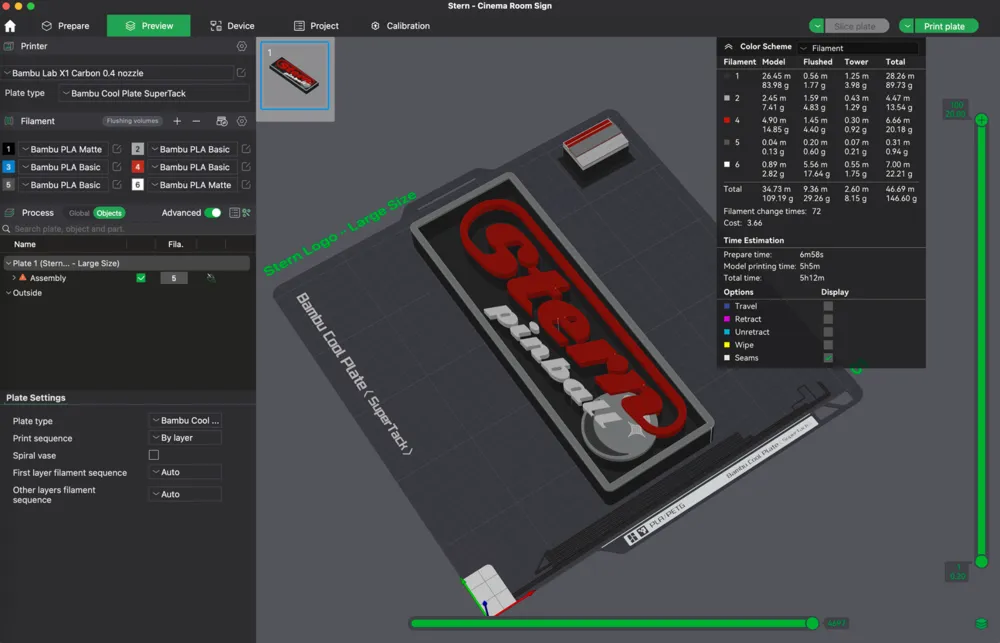This screenshot has height=643, width=1000.
Task: Expand the Assembly tree item
Action: (14, 278)
